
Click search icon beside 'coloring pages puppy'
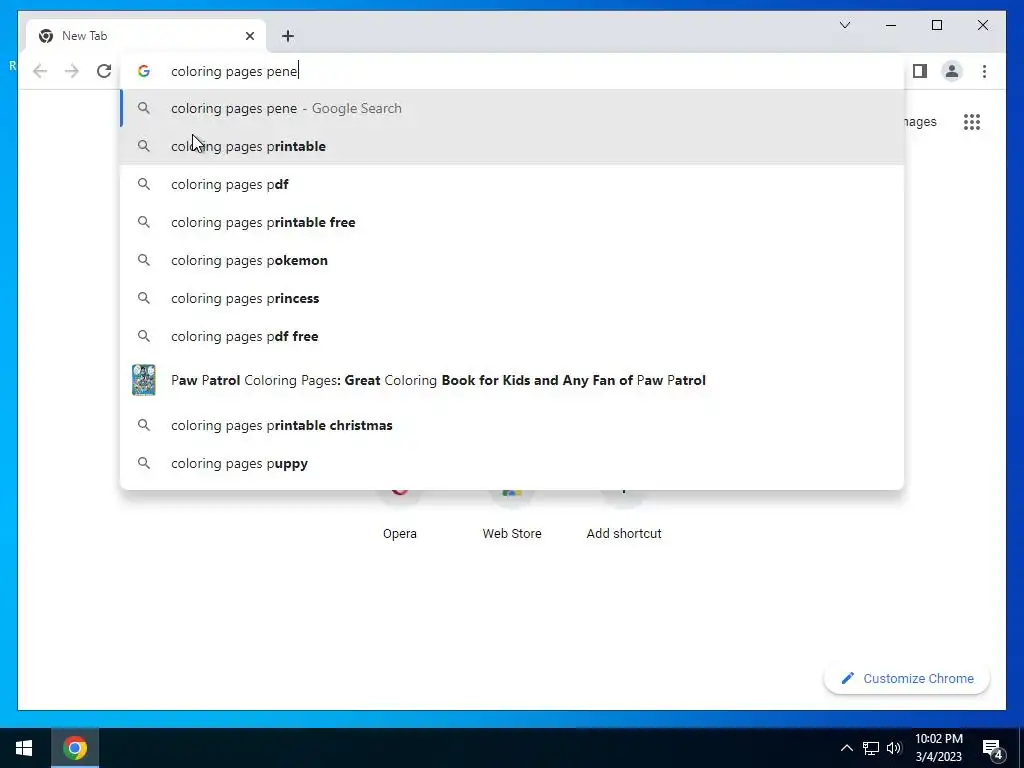click(144, 463)
